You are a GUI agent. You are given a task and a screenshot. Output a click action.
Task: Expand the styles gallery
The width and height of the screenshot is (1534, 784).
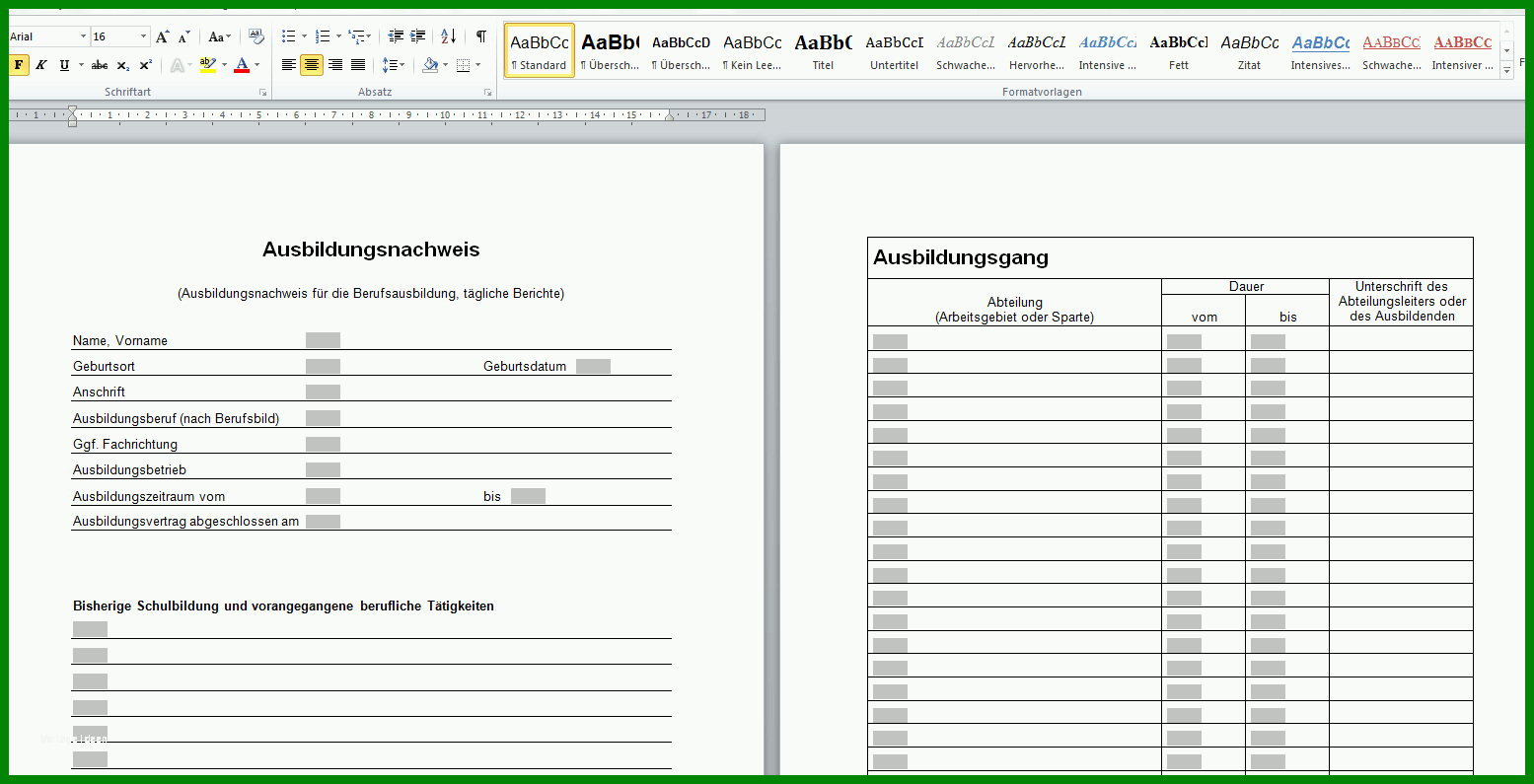pos(1506,71)
